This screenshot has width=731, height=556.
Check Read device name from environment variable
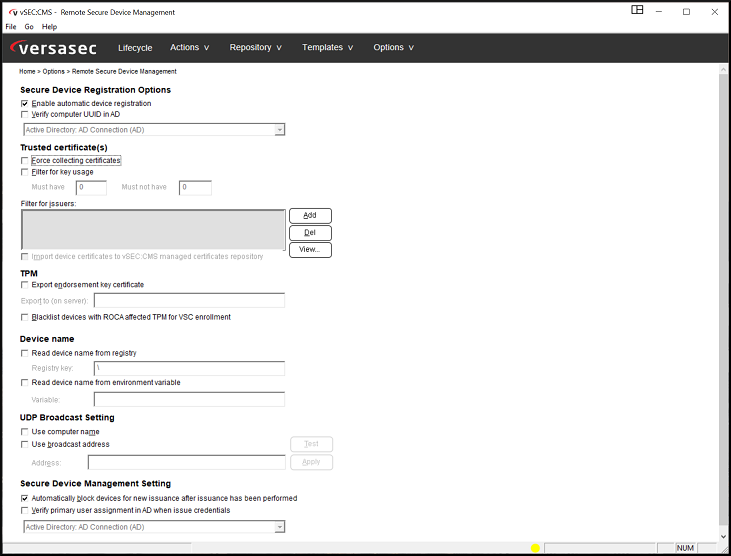[x=25, y=383]
